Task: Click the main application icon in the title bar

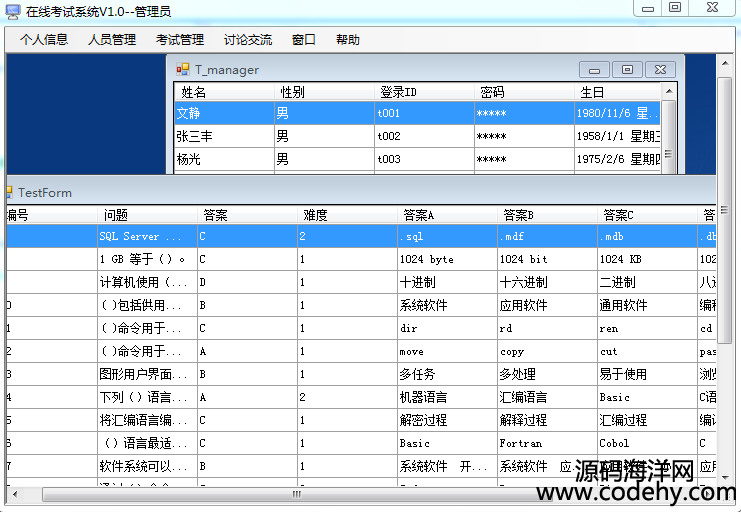Action: click(x=13, y=11)
